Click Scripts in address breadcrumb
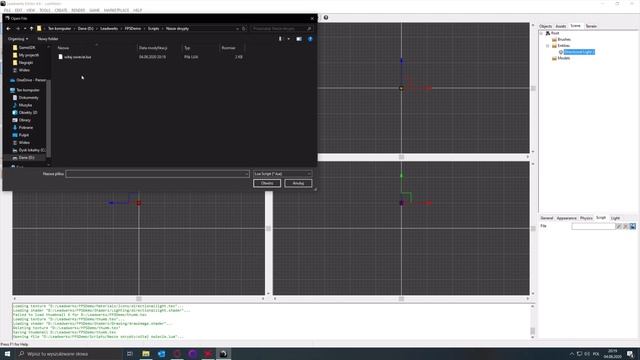 153,29
